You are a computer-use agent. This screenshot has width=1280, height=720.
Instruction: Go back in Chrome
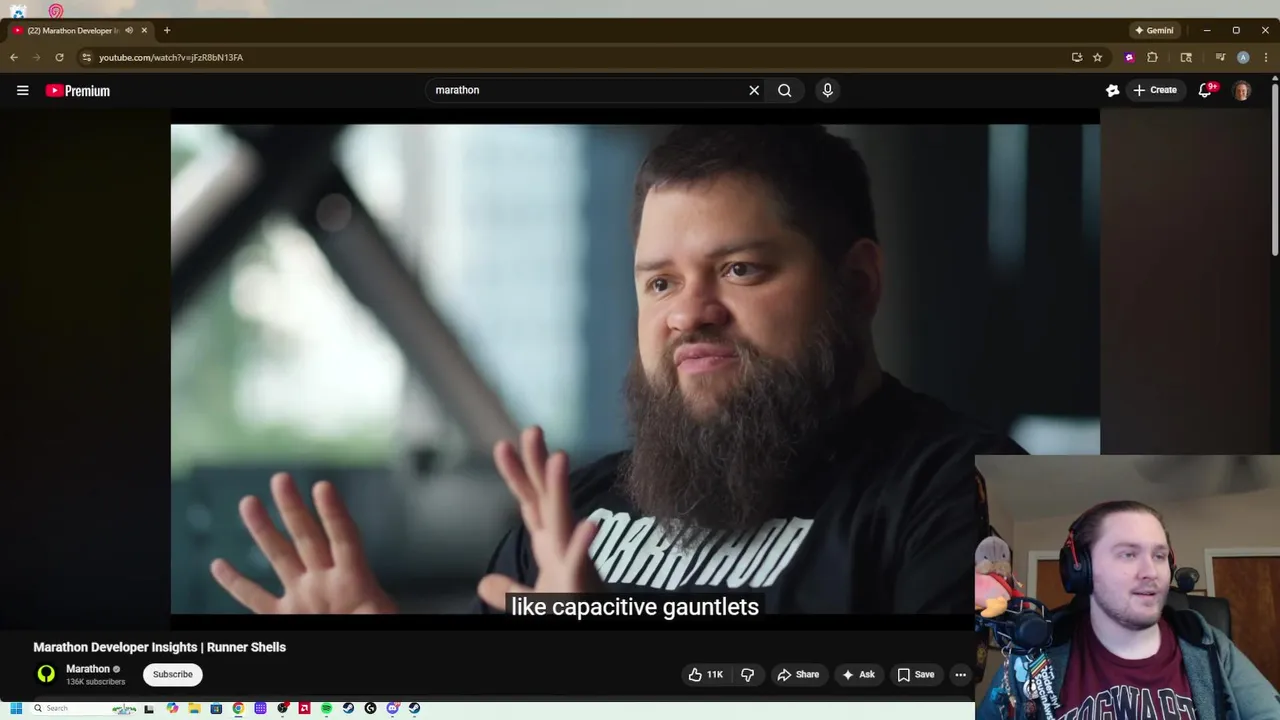[14, 57]
